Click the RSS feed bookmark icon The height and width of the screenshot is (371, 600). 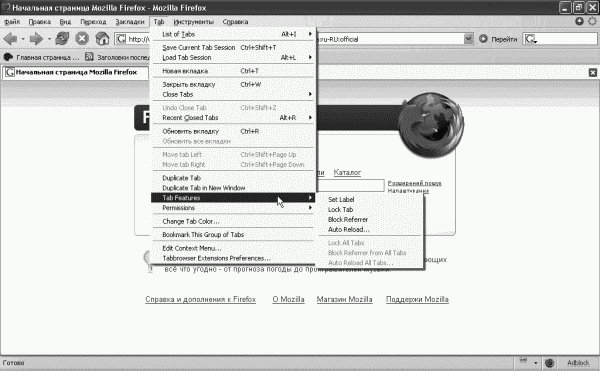(x=89, y=57)
